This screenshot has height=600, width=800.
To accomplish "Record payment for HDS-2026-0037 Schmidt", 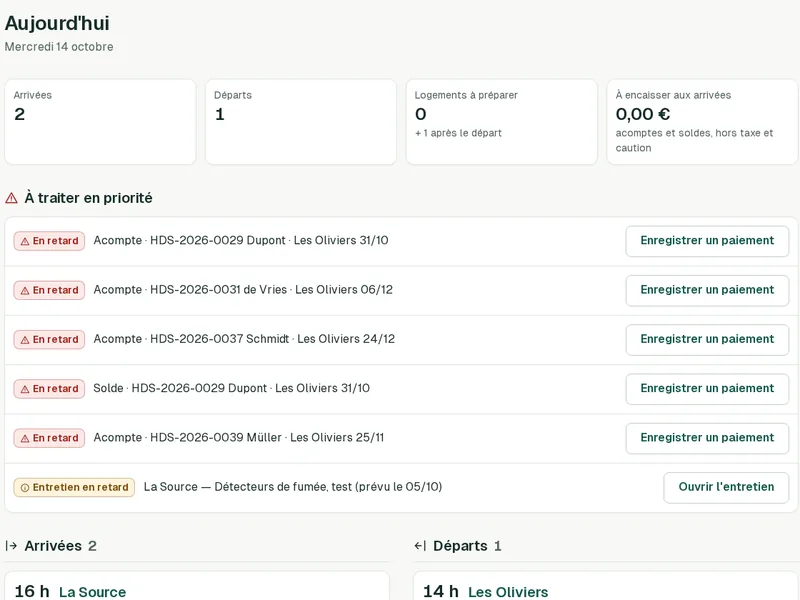I will click(707, 339).
